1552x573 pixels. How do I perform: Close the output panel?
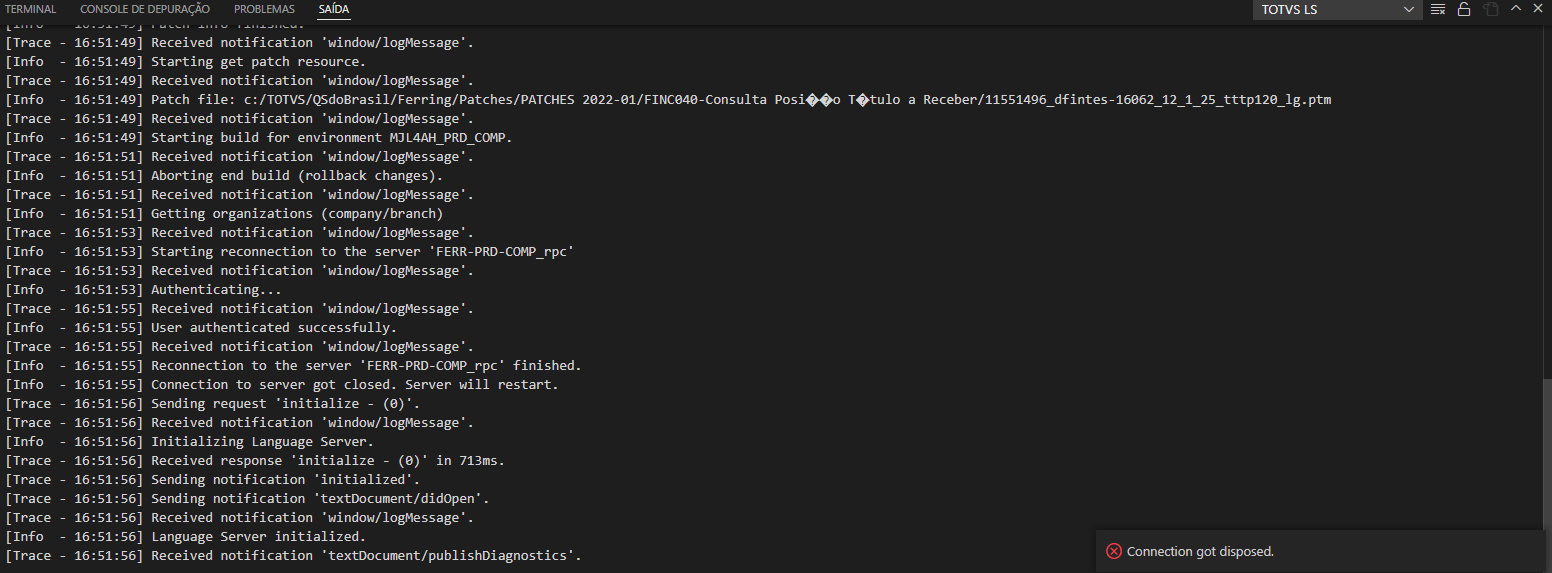1539,9
